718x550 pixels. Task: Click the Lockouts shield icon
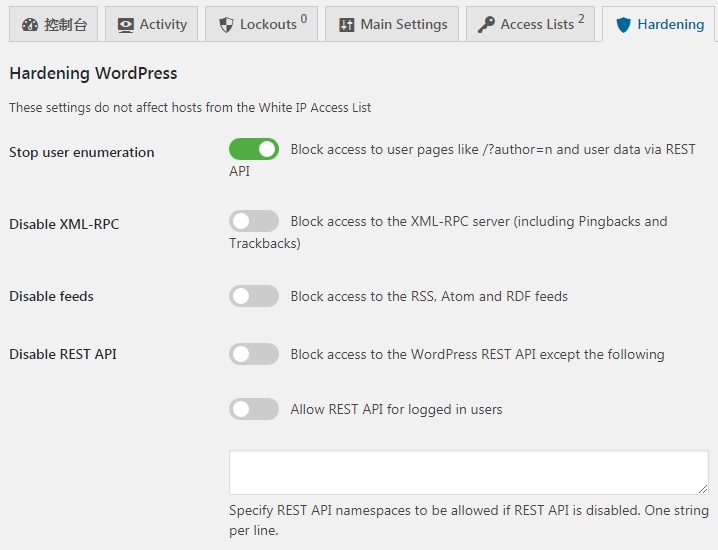tap(226, 25)
